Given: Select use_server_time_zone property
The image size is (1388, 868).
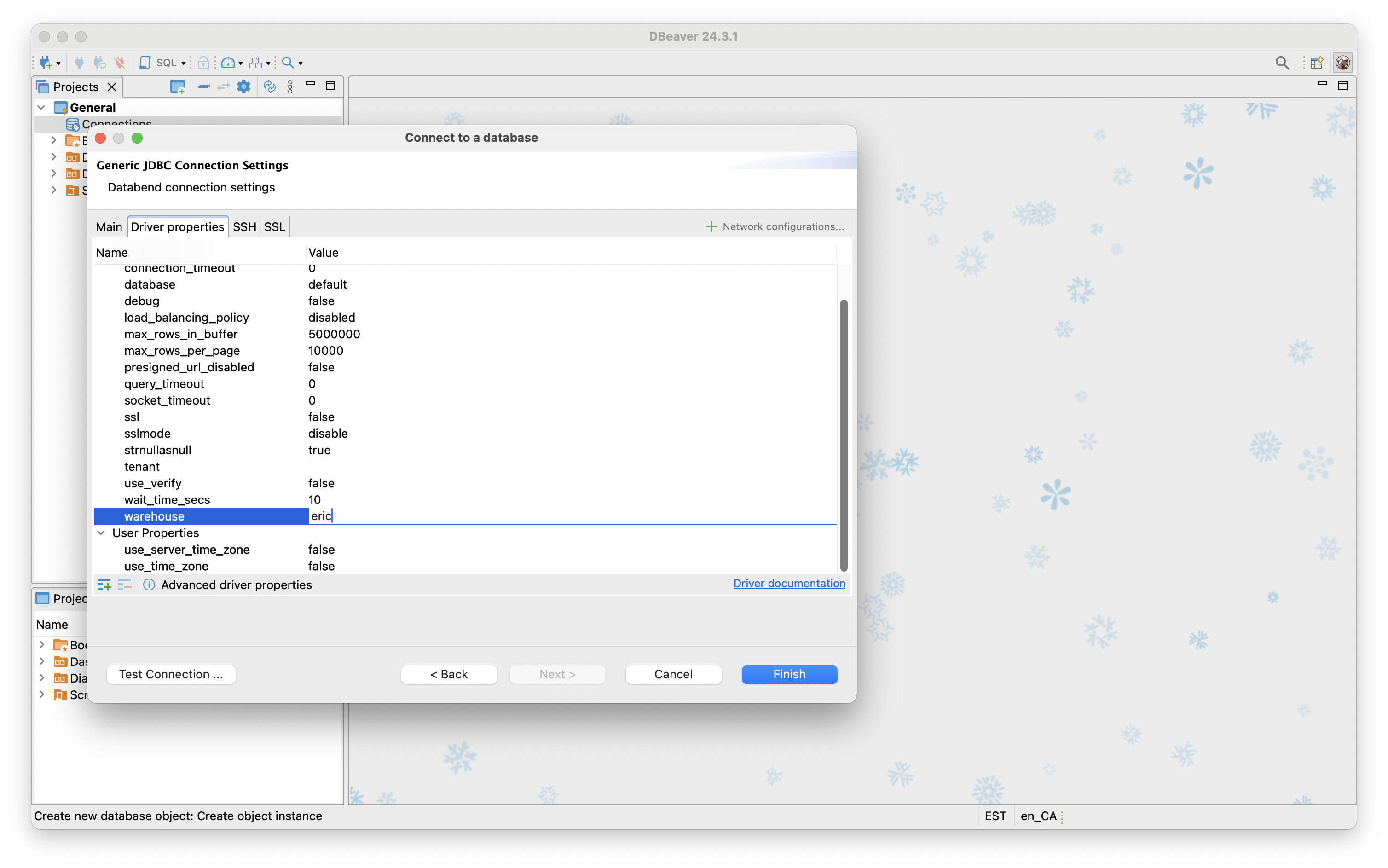Looking at the screenshot, I should coord(186,550).
